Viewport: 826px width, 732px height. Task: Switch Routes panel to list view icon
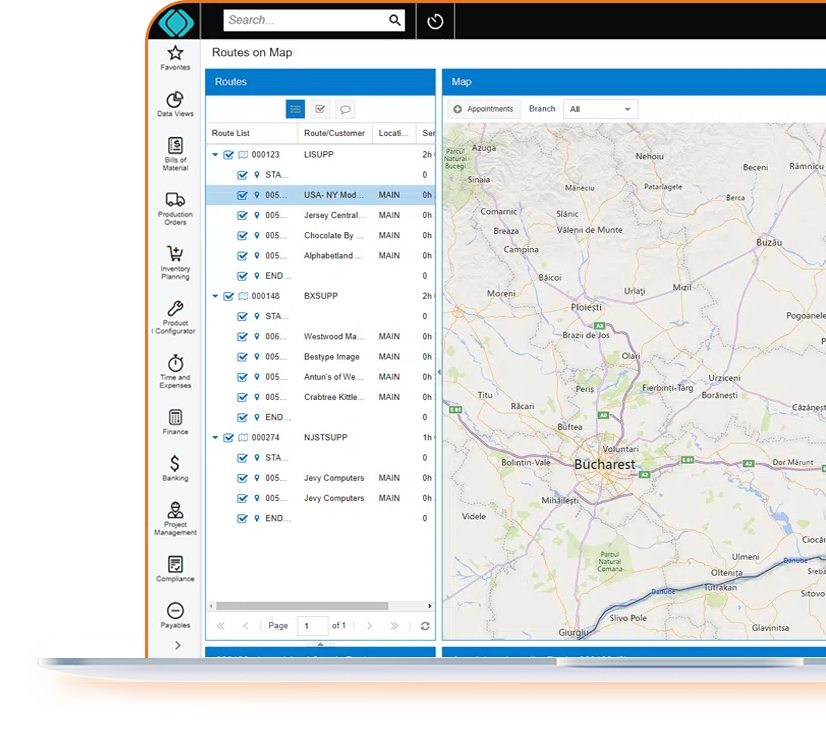pos(295,109)
